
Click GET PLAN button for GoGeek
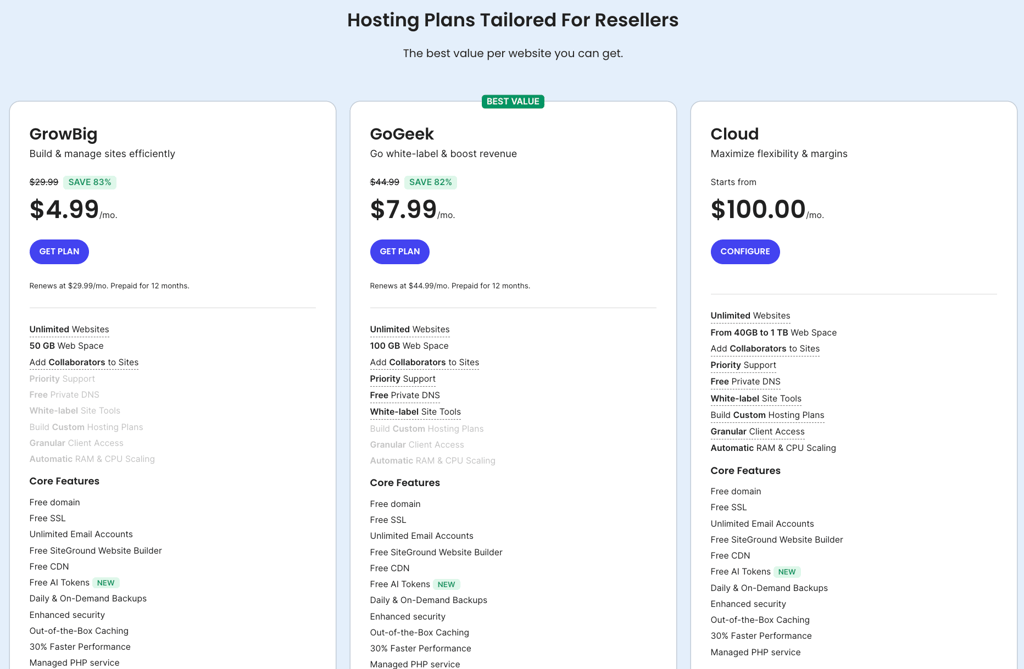point(400,252)
